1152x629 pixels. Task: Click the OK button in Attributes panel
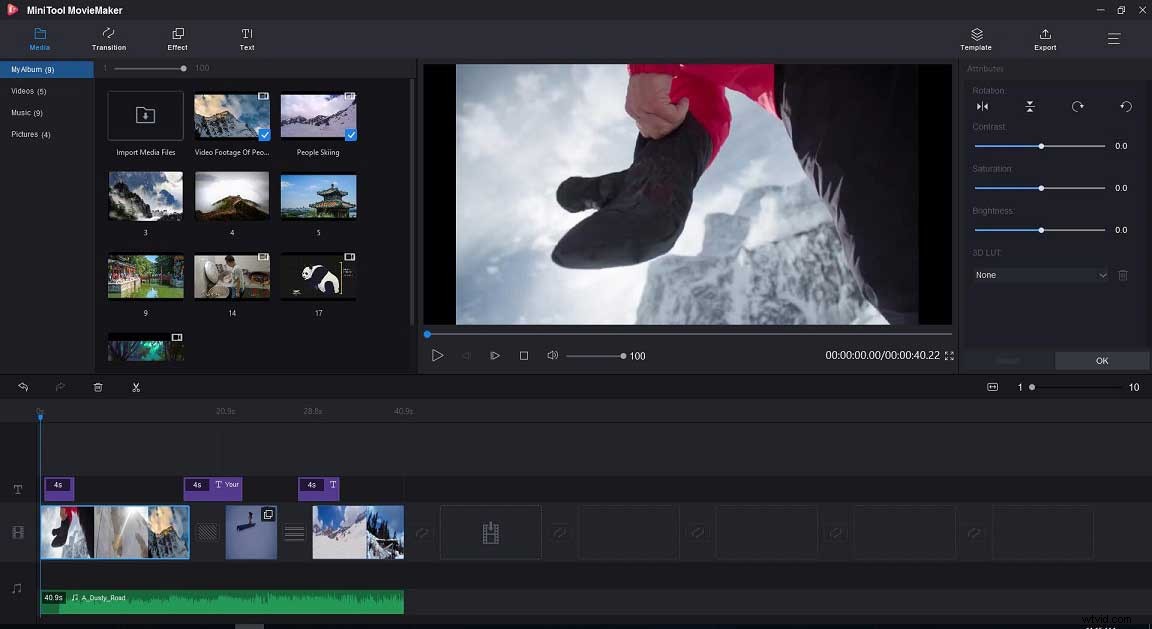[x=1101, y=360]
